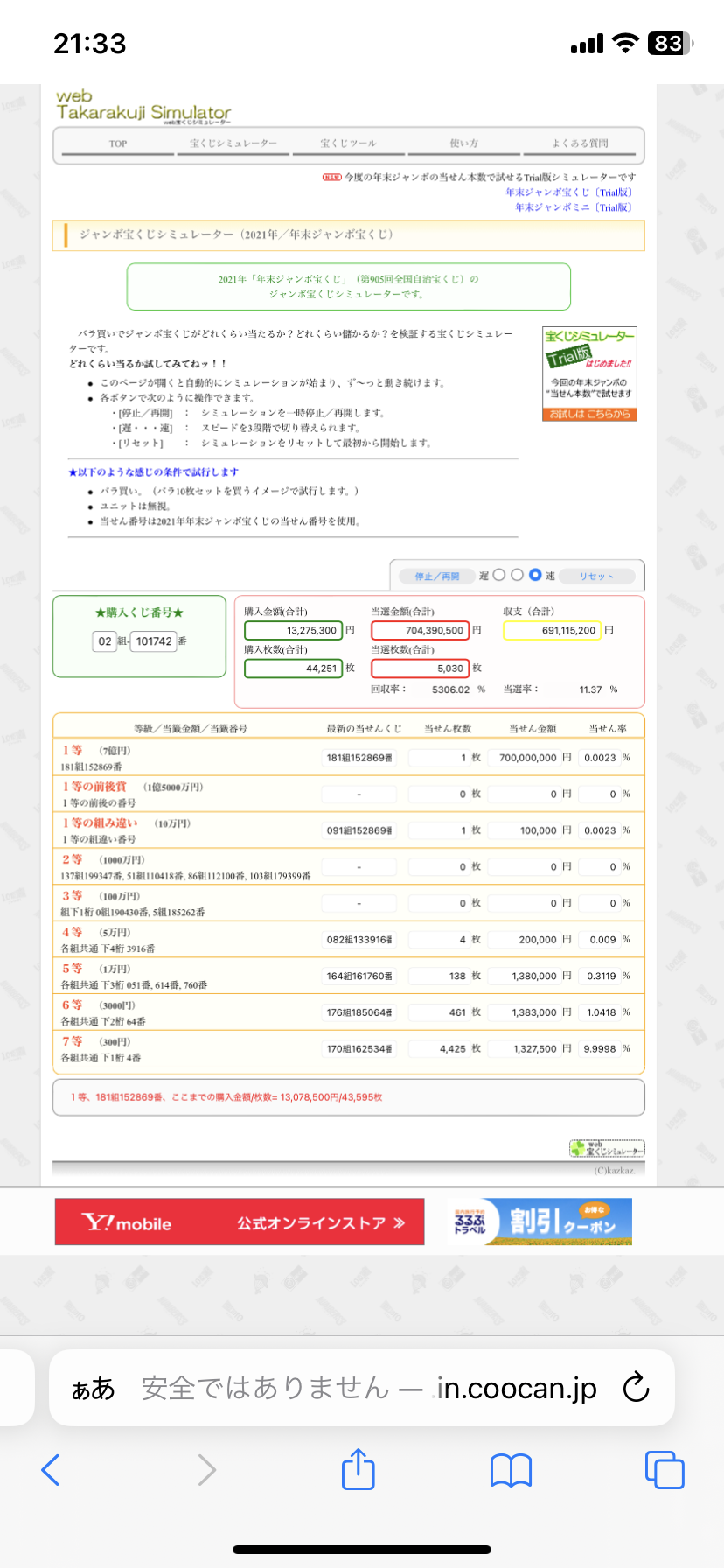Click the 3等 row label (100万円)
724x1568 pixels.
coord(101,896)
